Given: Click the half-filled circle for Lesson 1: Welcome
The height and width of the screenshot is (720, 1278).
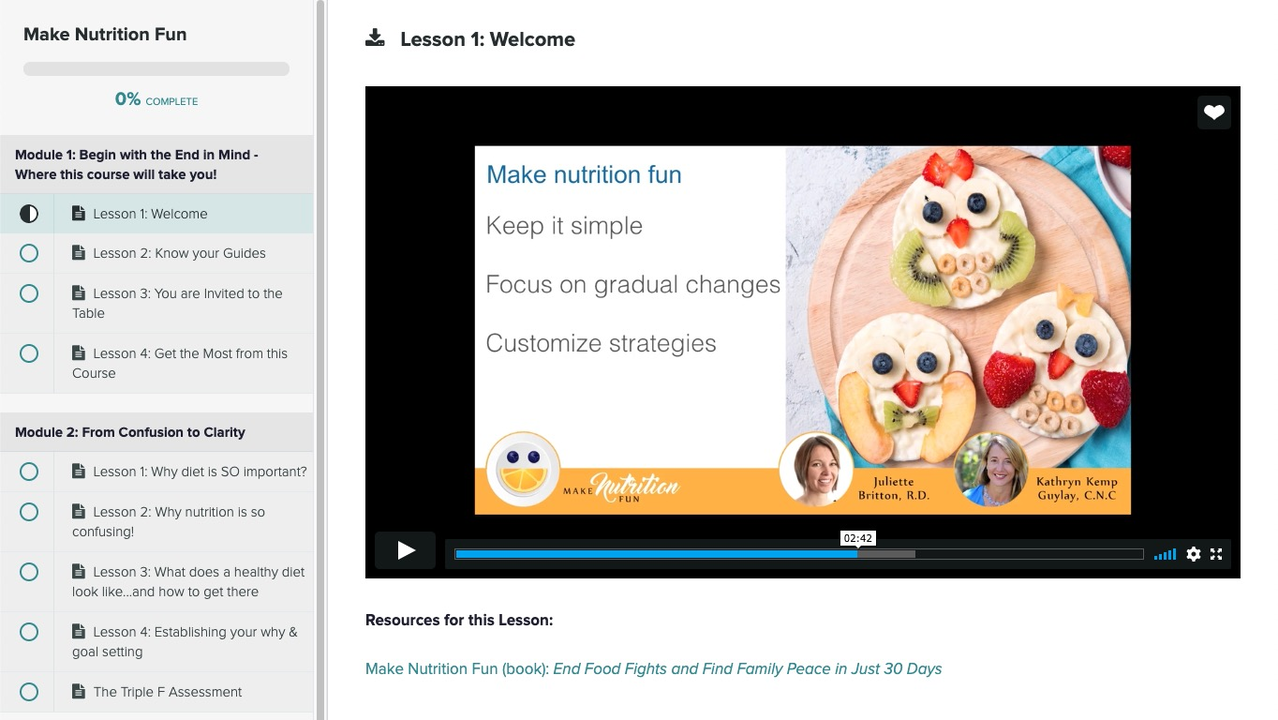Looking at the screenshot, I should (29, 213).
